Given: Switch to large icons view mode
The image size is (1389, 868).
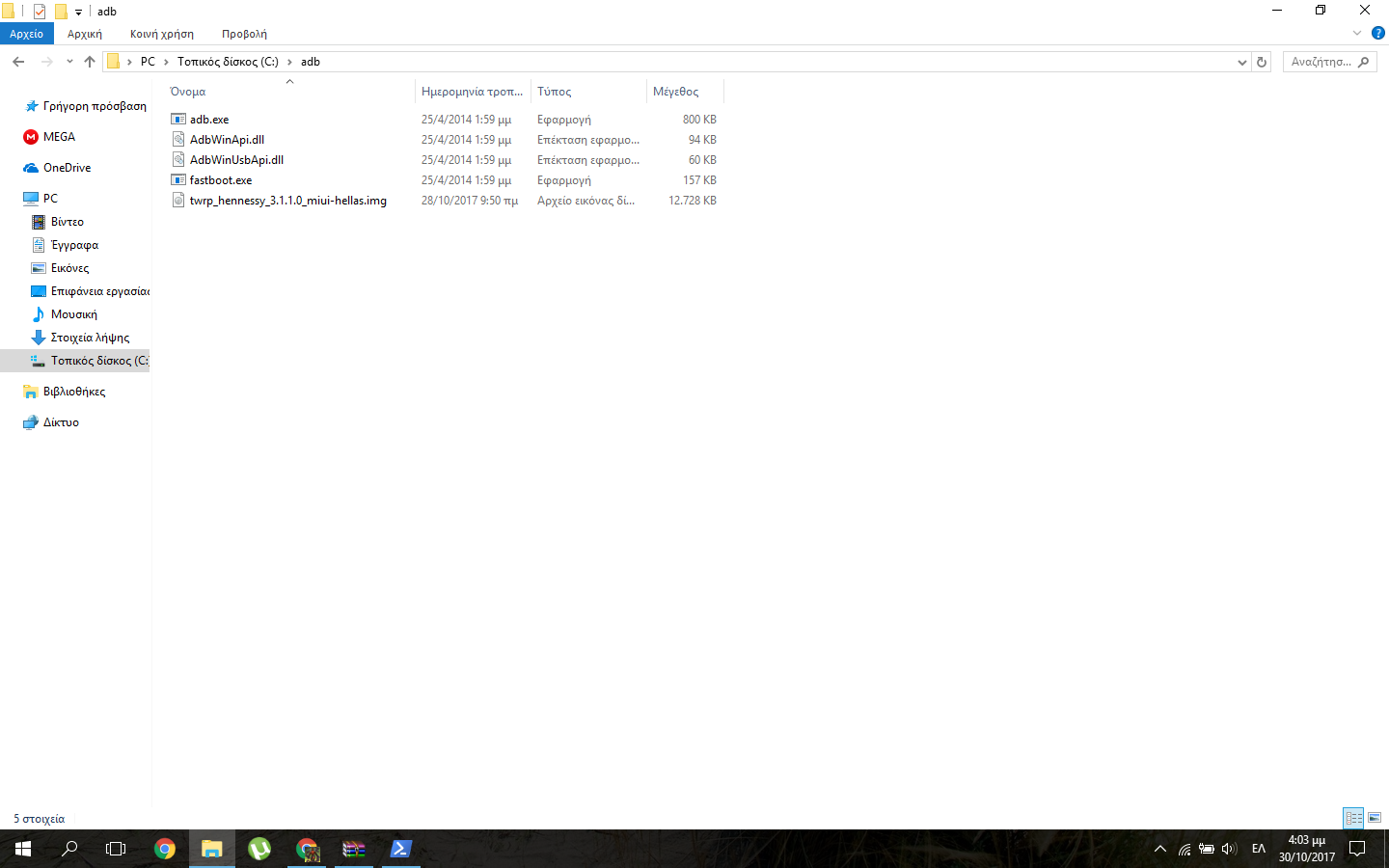Looking at the screenshot, I should tap(1375, 818).
